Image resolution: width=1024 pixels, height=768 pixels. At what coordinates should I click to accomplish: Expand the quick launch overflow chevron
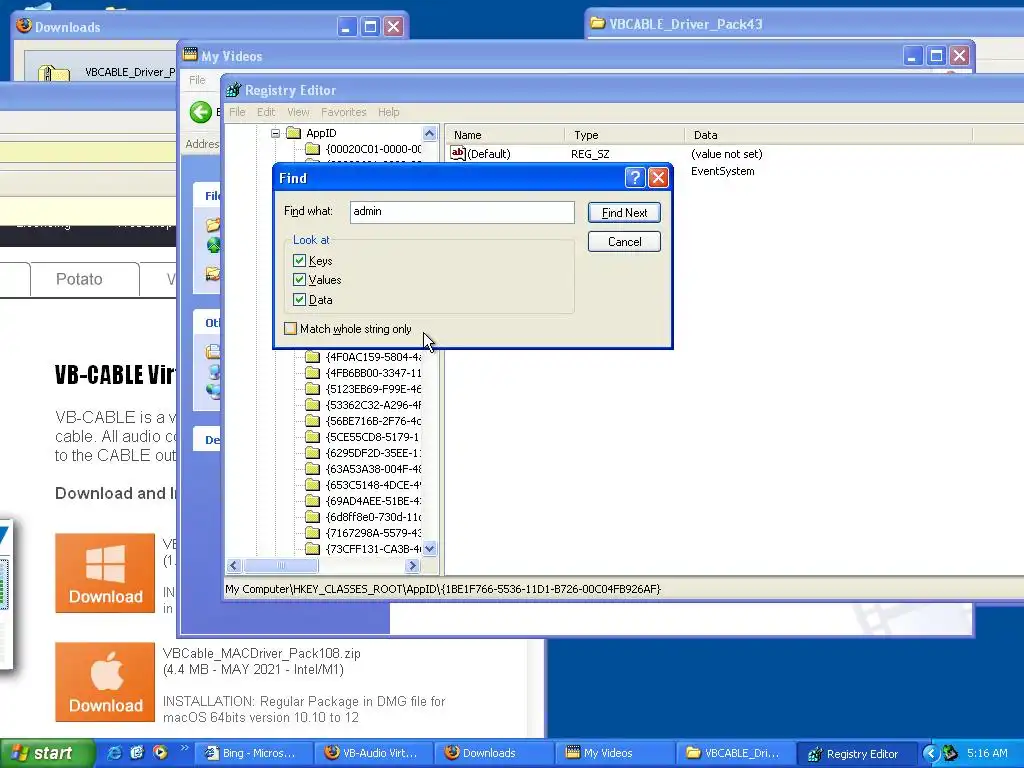point(184,748)
